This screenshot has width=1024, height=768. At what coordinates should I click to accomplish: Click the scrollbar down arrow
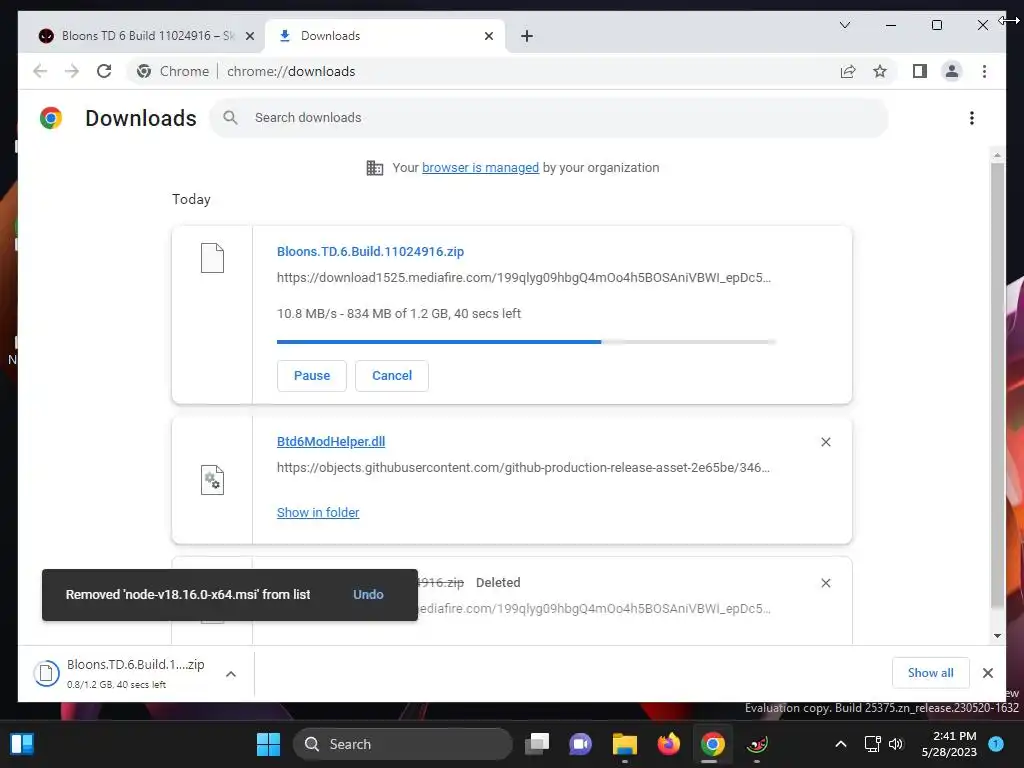(997, 636)
